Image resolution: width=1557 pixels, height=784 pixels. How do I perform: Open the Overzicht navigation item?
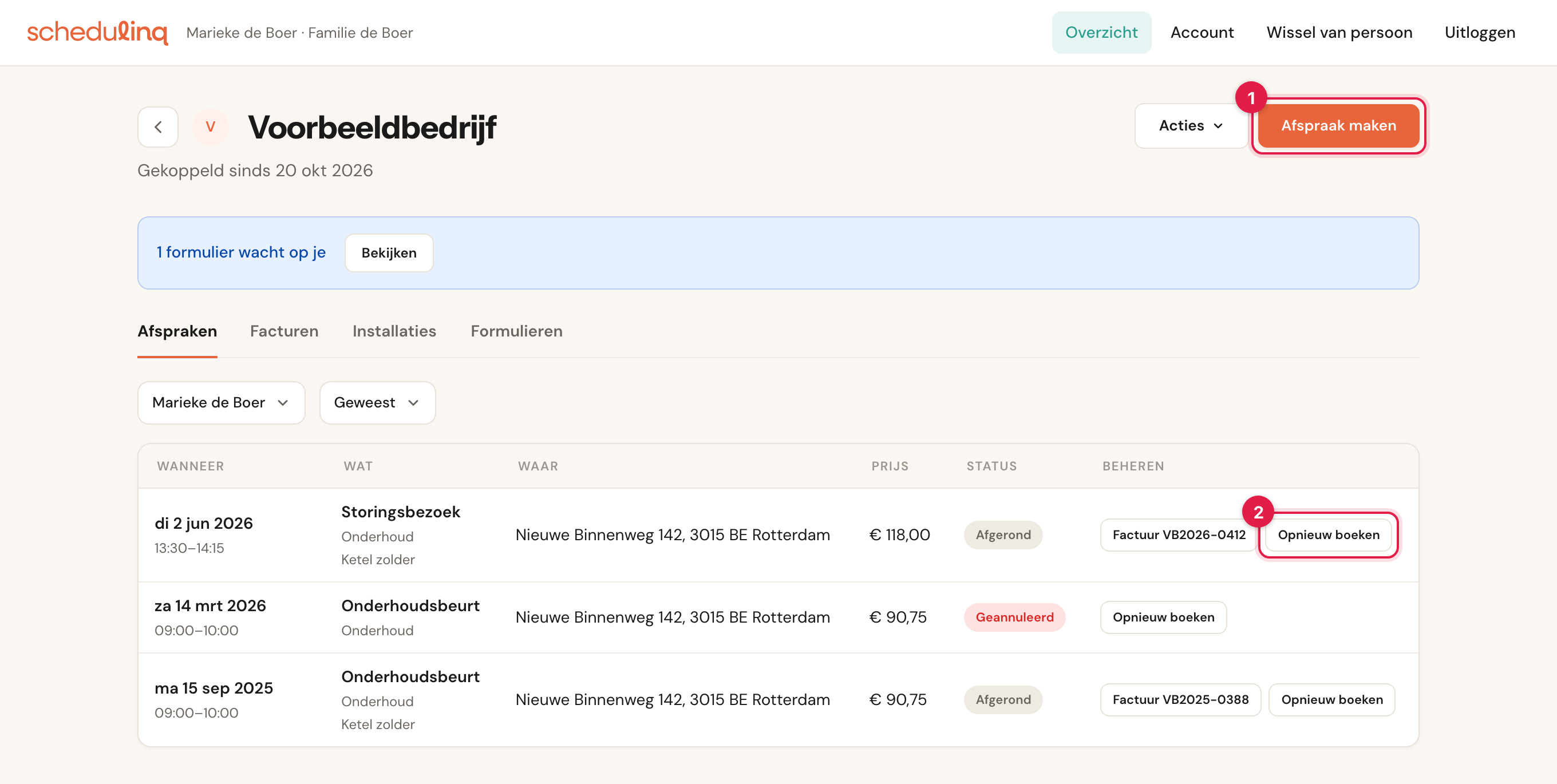(1101, 33)
